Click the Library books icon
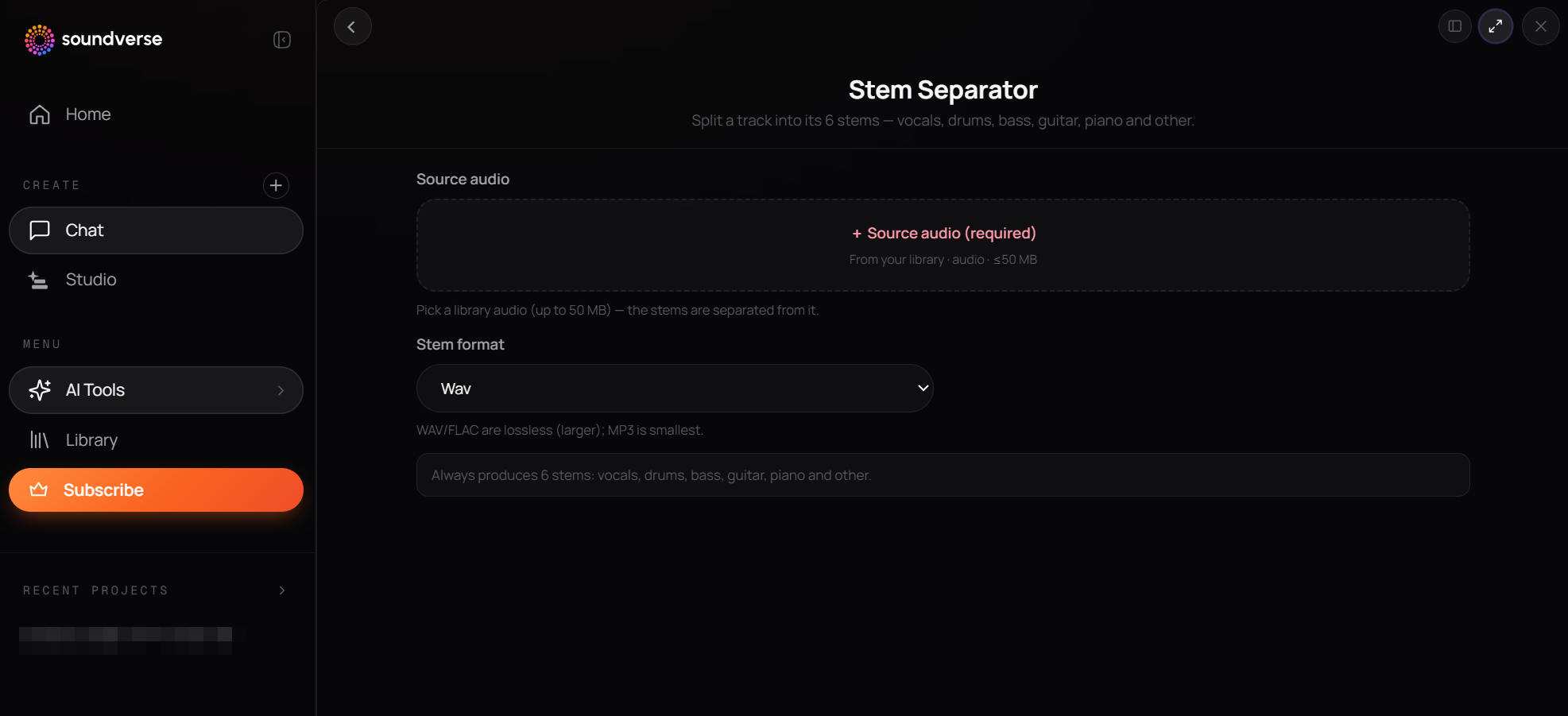Viewport: 1568px width, 716px height. tap(40, 439)
